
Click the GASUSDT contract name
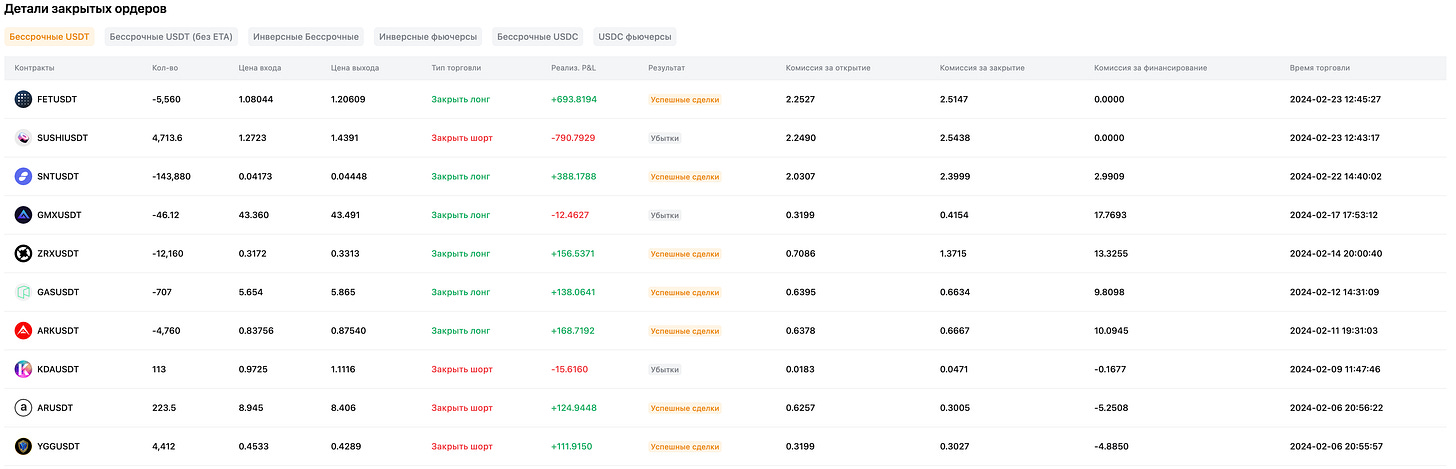[x=58, y=292]
